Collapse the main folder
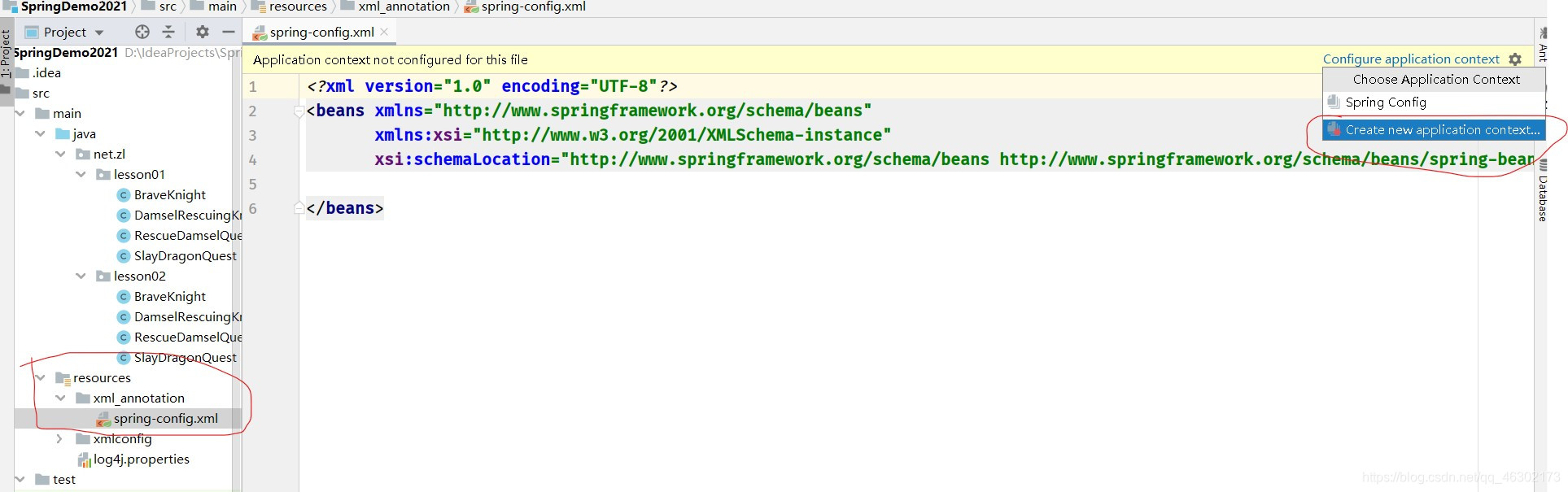Screen dimensions: 1568x492 [x=20, y=114]
